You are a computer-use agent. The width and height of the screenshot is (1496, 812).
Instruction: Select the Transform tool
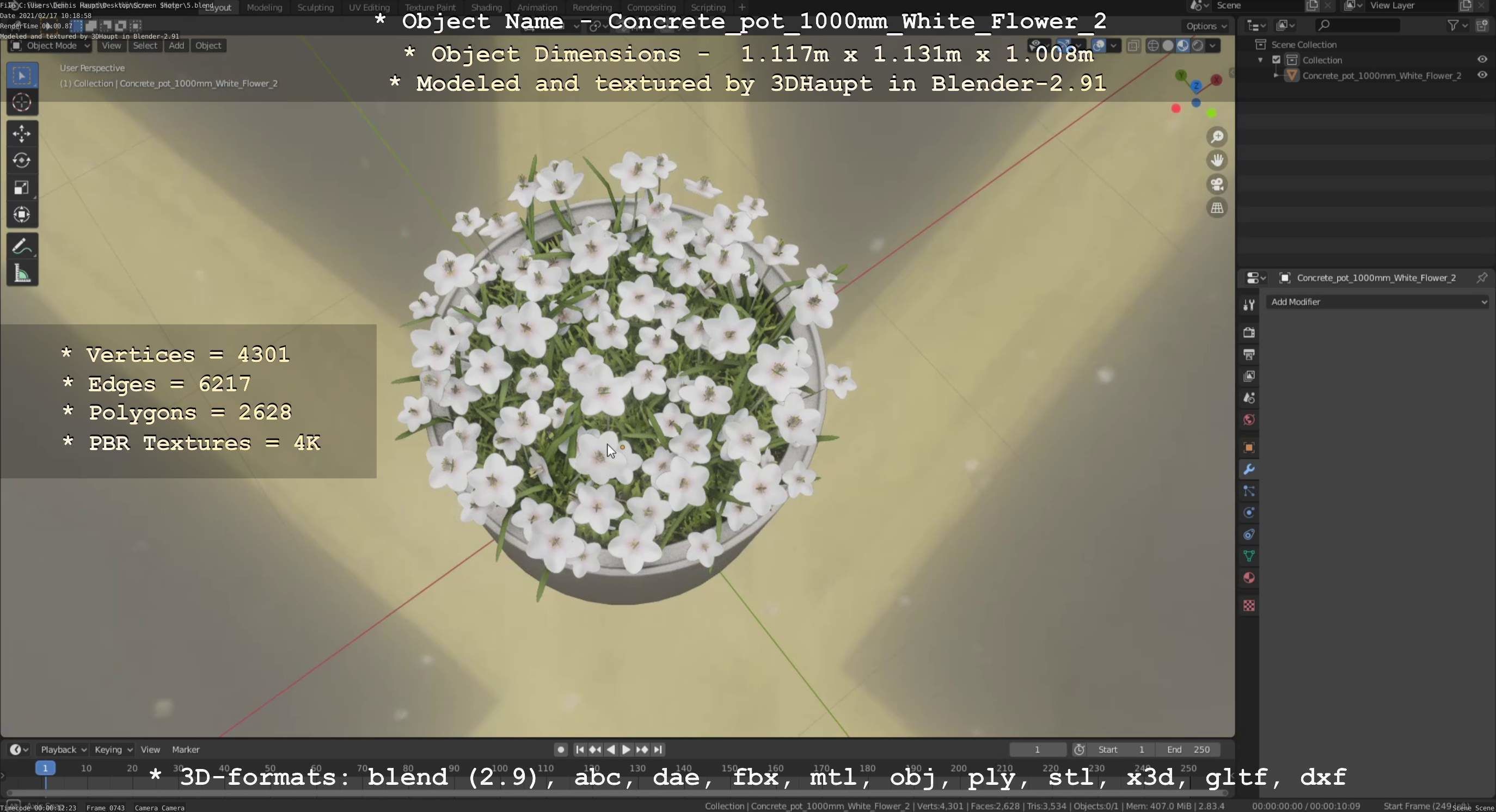22,215
